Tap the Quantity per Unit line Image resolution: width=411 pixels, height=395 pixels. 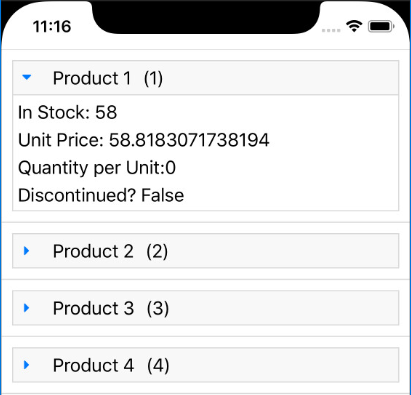tap(97, 168)
